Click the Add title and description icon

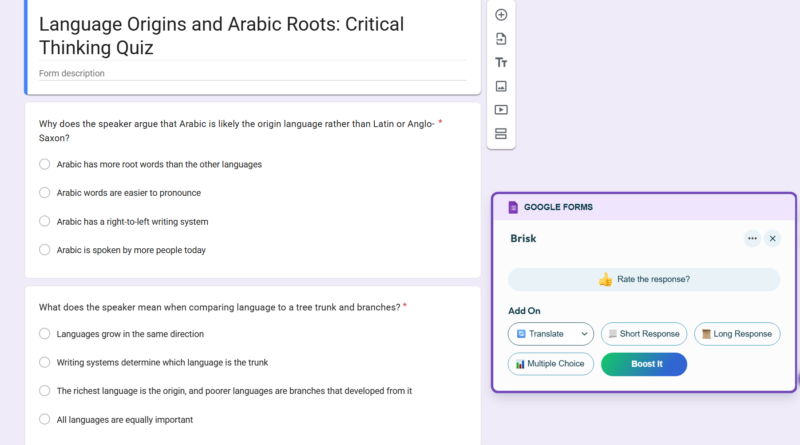[501, 63]
